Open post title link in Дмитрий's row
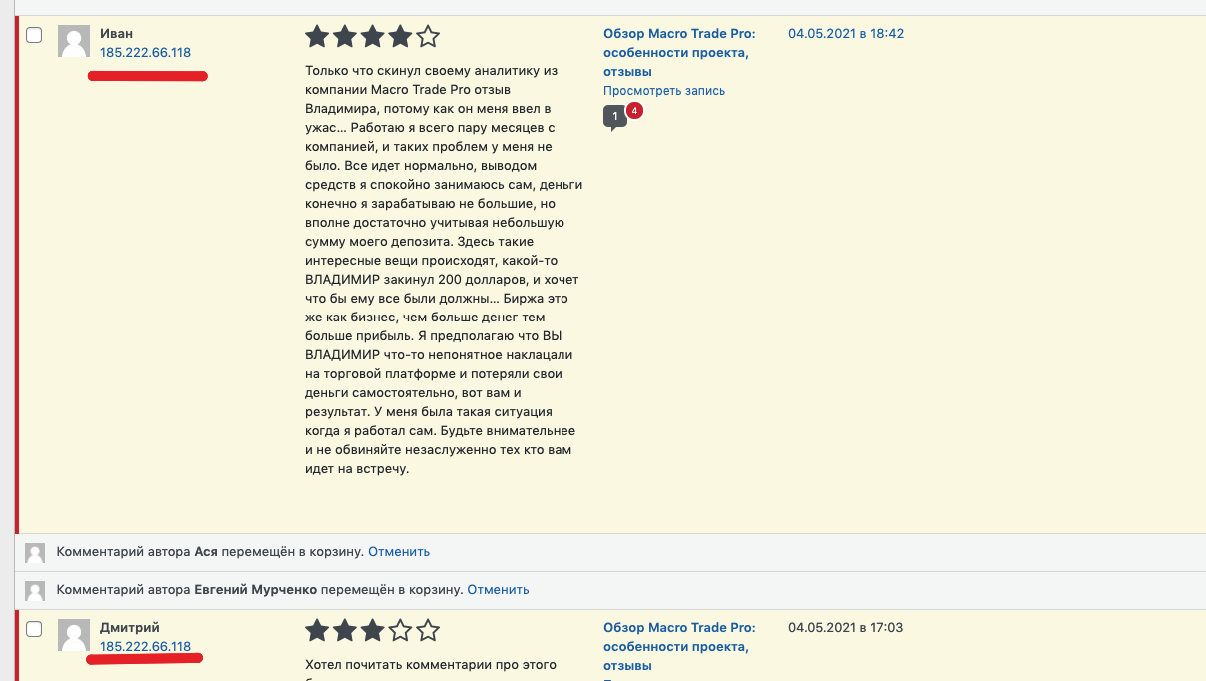Image resolution: width=1206 pixels, height=681 pixels. tap(679, 646)
